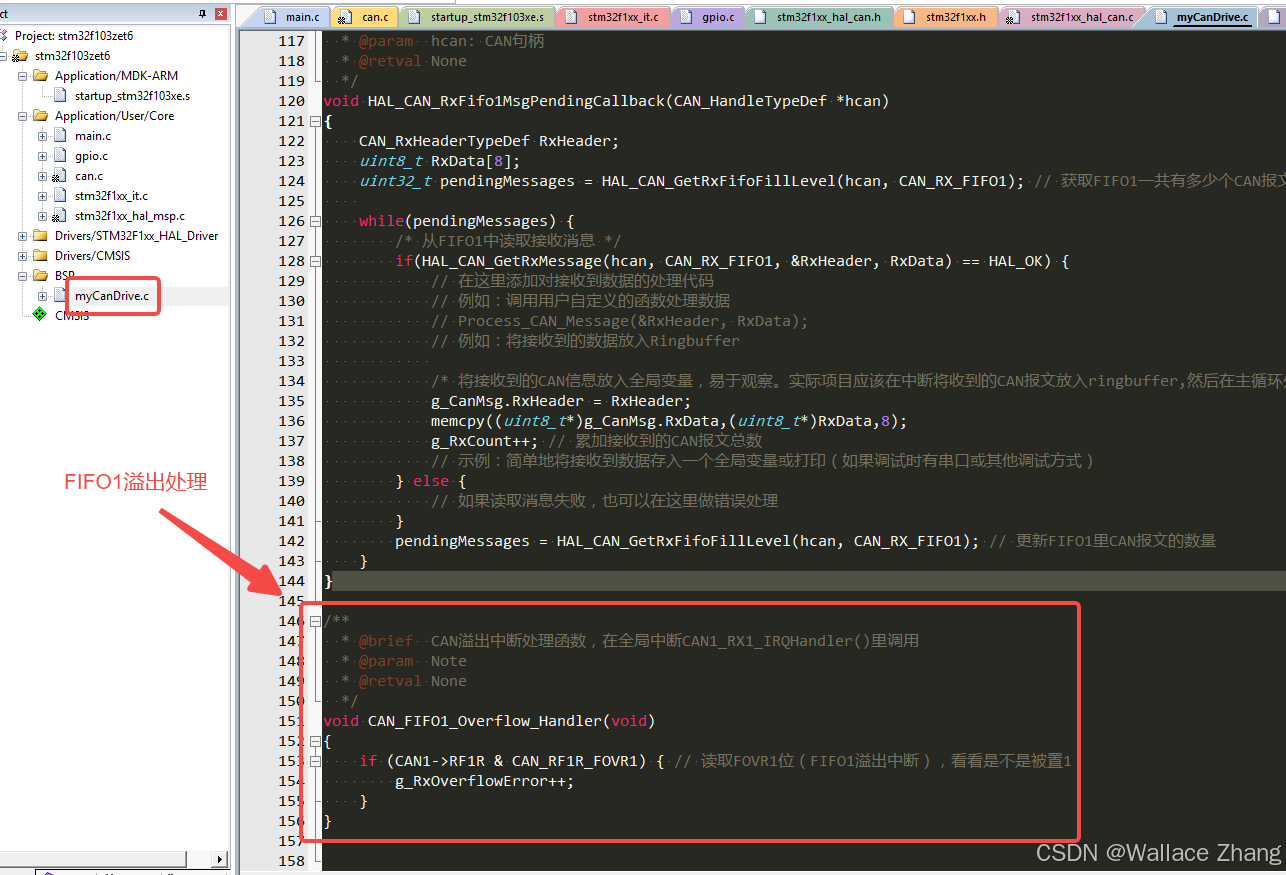
Task: Collapse the stm32f103zet6 target node
Action: click(4, 56)
